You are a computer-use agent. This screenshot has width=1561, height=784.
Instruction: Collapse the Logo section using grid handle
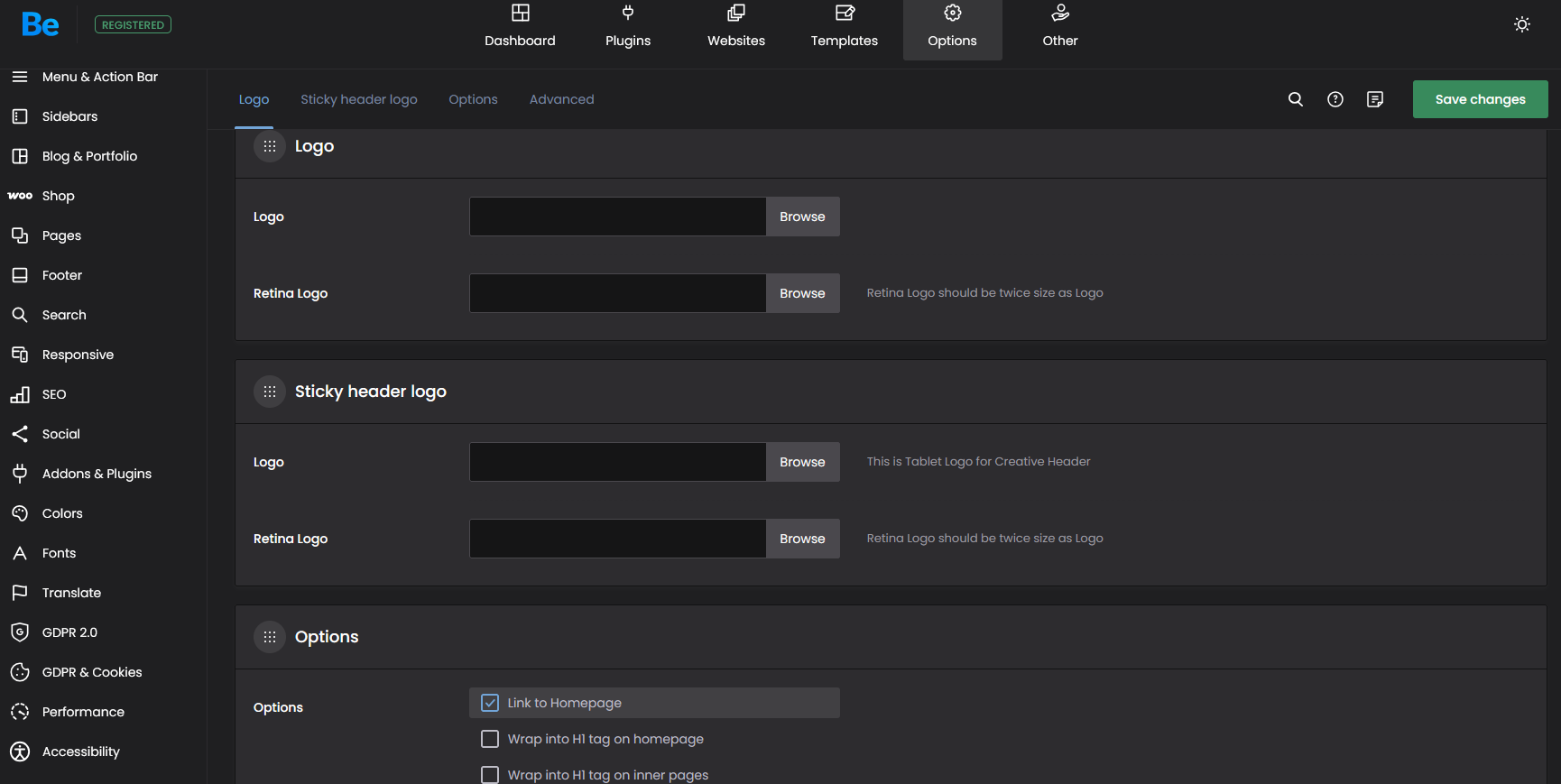click(x=270, y=146)
